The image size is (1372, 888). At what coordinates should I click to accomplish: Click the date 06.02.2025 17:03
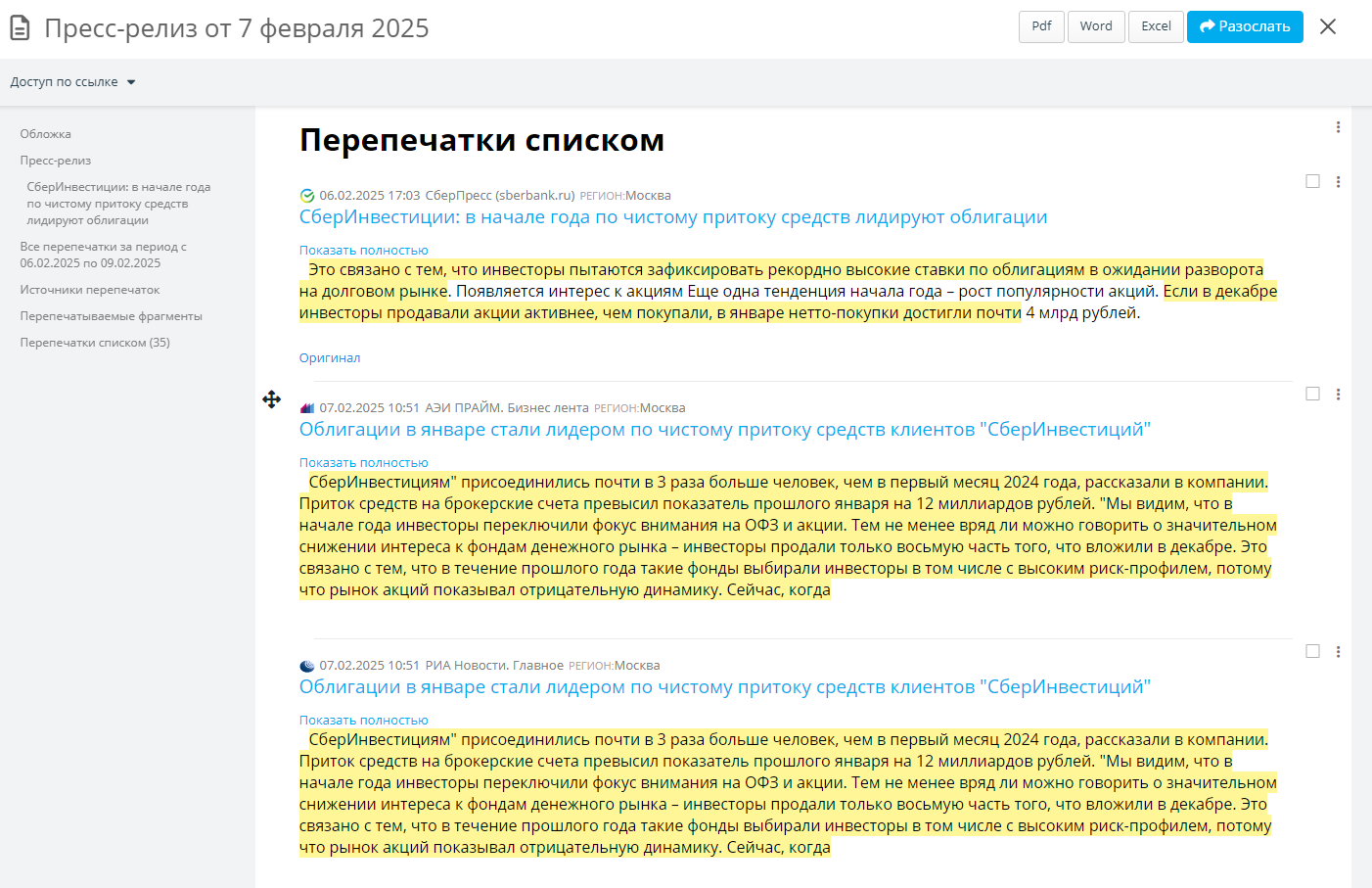point(370,196)
